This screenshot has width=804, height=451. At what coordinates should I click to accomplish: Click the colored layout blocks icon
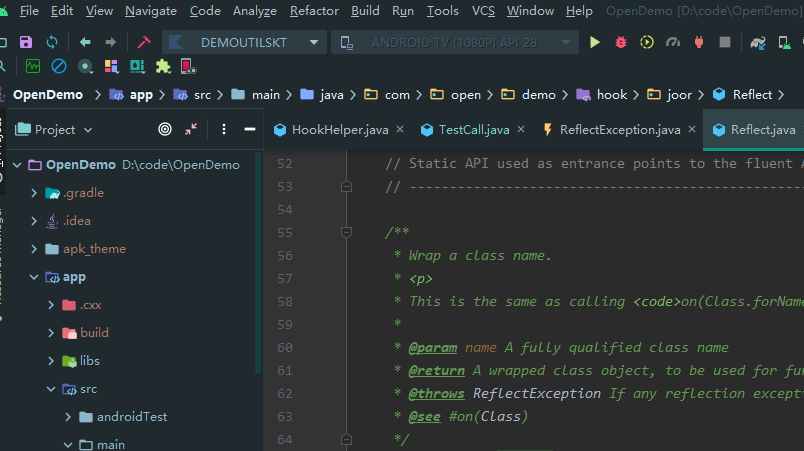(111, 66)
